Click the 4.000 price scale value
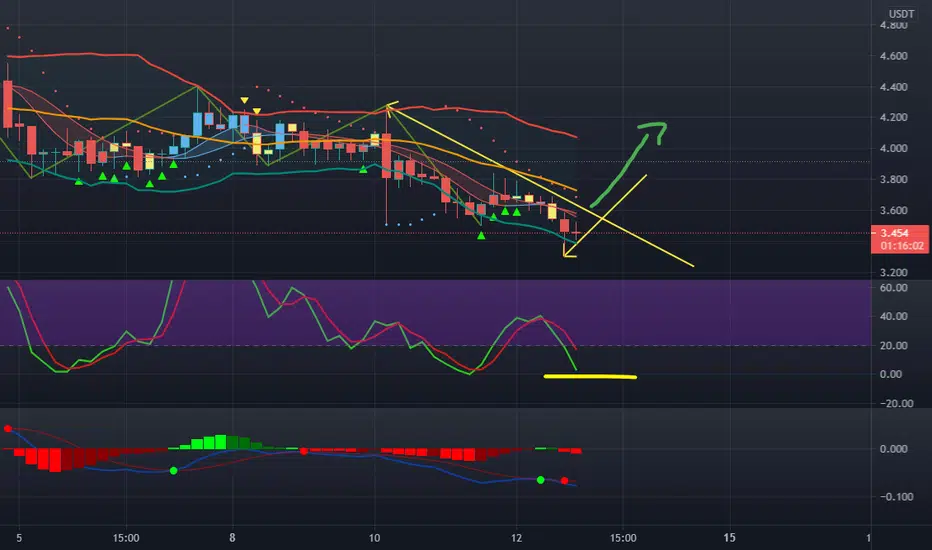 click(893, 149)
